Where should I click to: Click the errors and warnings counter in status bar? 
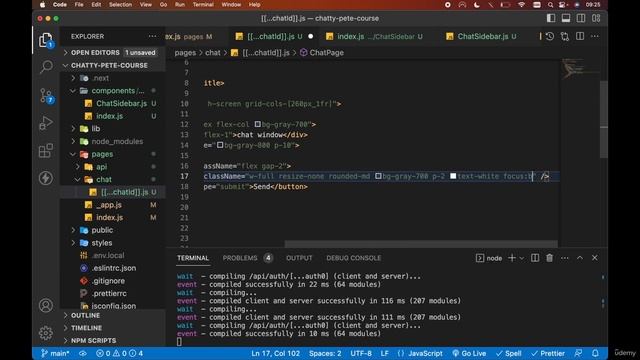click(119, 353)
